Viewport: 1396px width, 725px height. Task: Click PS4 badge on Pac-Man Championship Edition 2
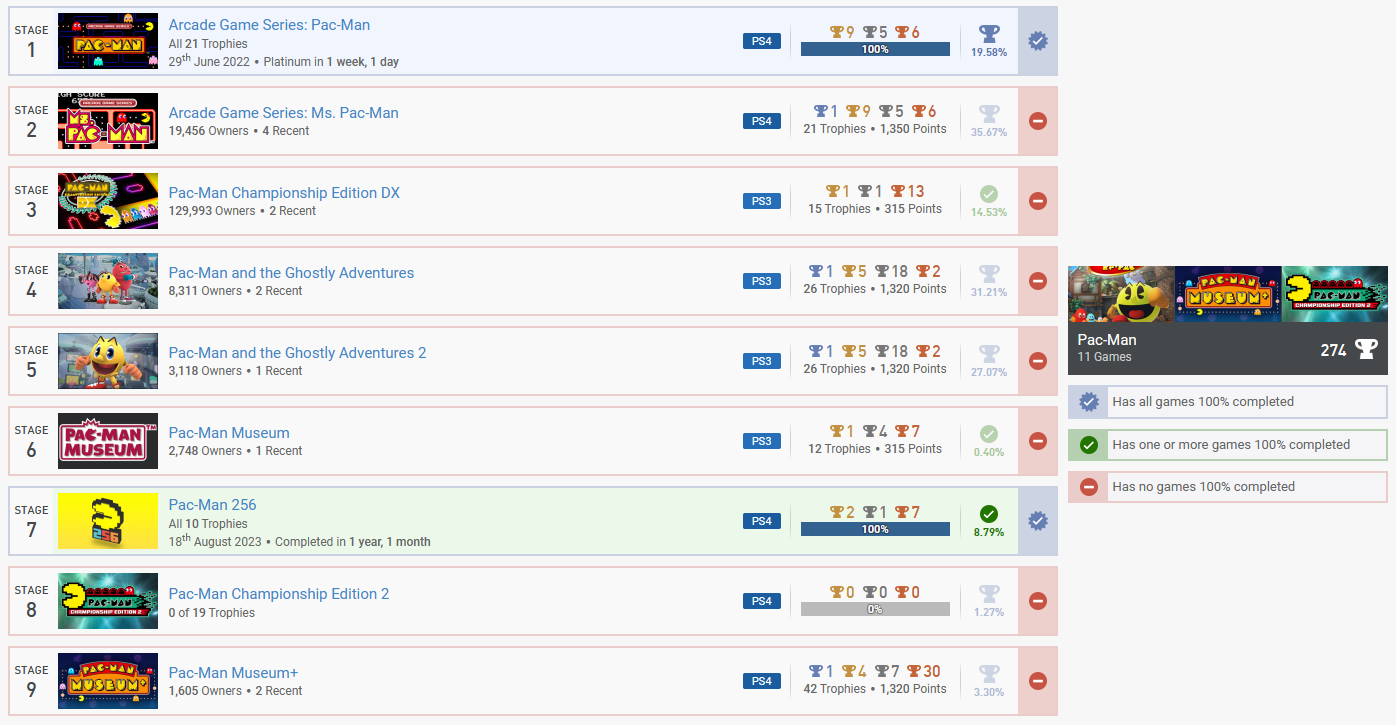[x=762, y=601]
